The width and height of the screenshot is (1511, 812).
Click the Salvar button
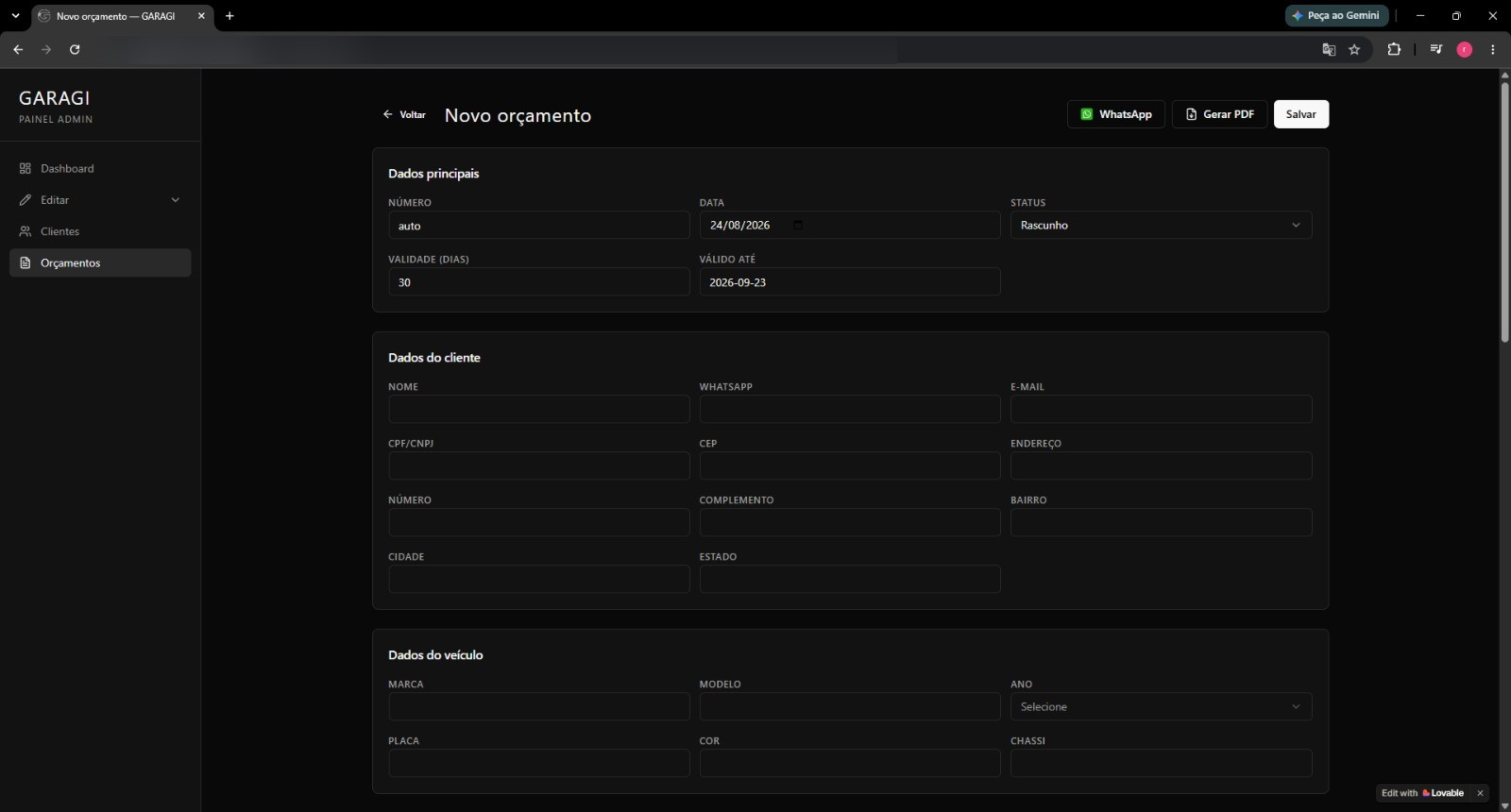tap(1300, 114)
